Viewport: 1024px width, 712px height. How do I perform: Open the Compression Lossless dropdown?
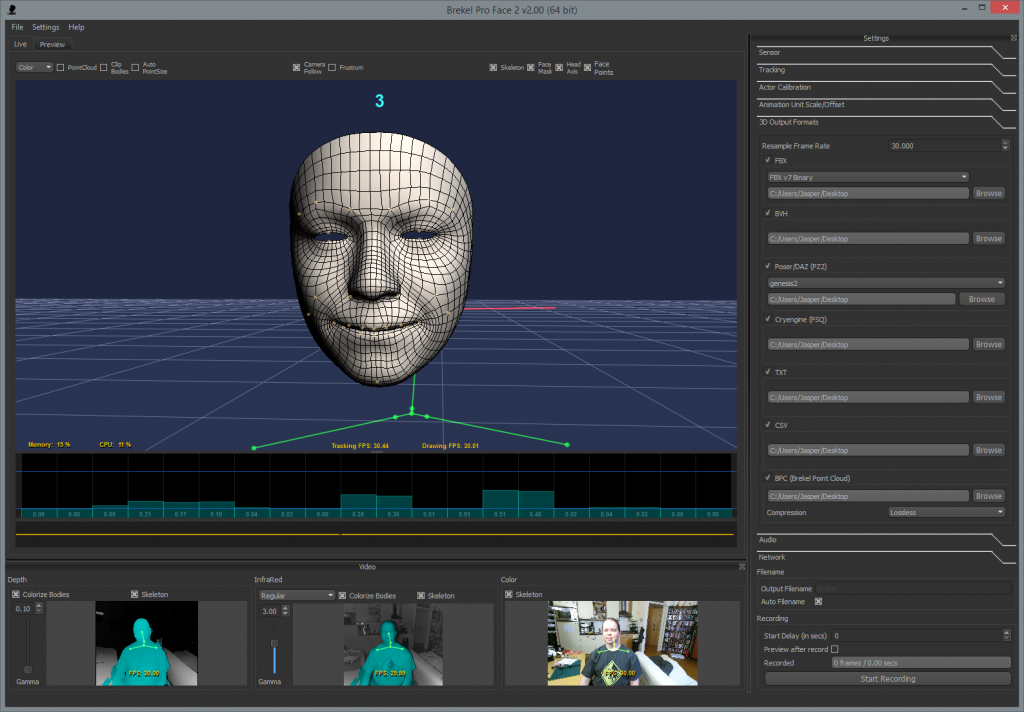pyautogui.click(x=946, y=512)
